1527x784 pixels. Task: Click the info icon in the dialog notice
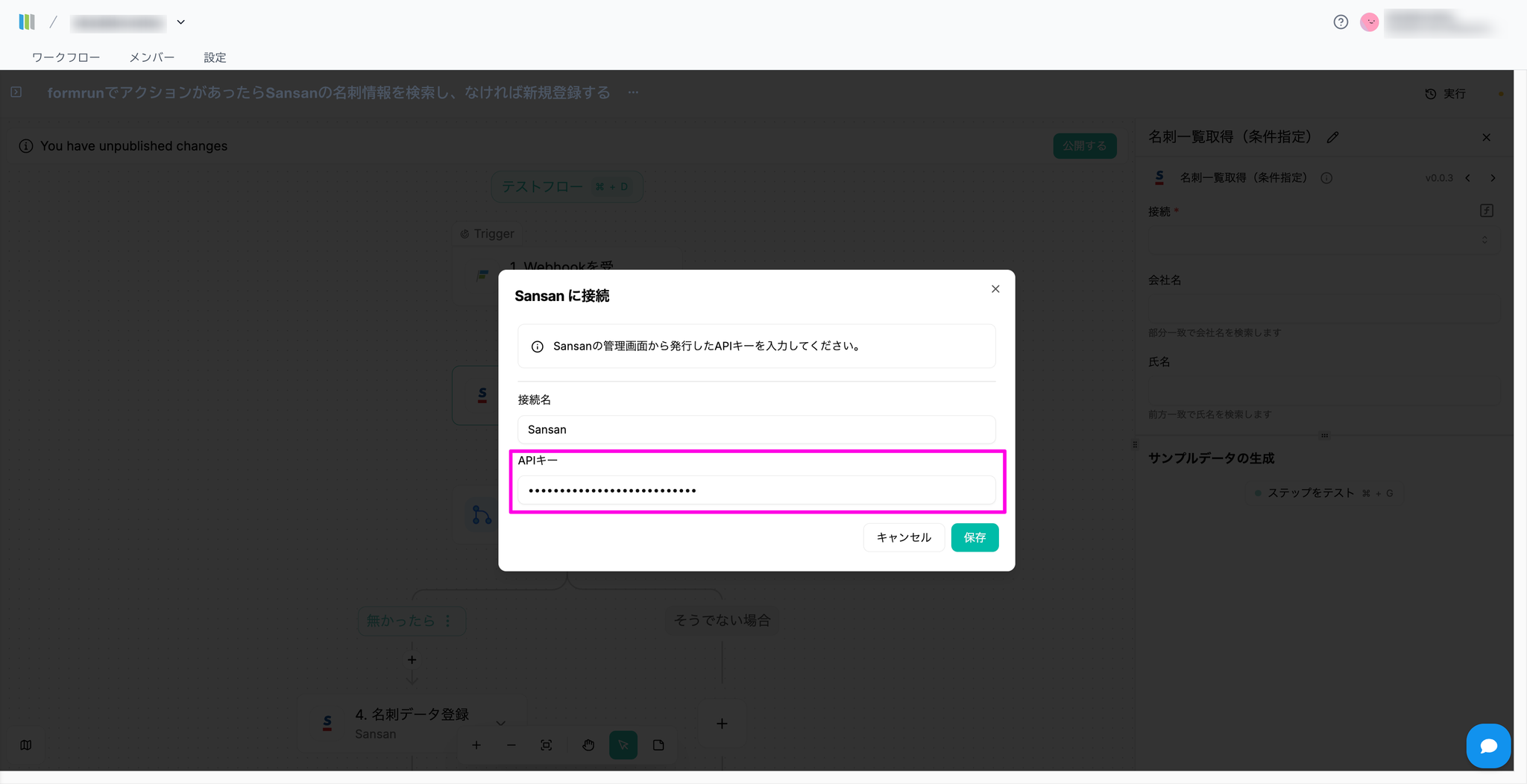coord(537,347)
